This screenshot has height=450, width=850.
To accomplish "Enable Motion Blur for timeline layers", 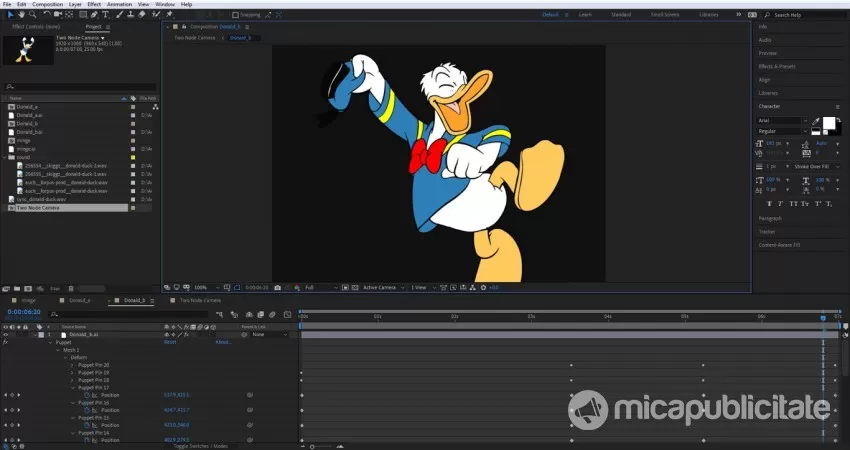I will click(272, 314).
